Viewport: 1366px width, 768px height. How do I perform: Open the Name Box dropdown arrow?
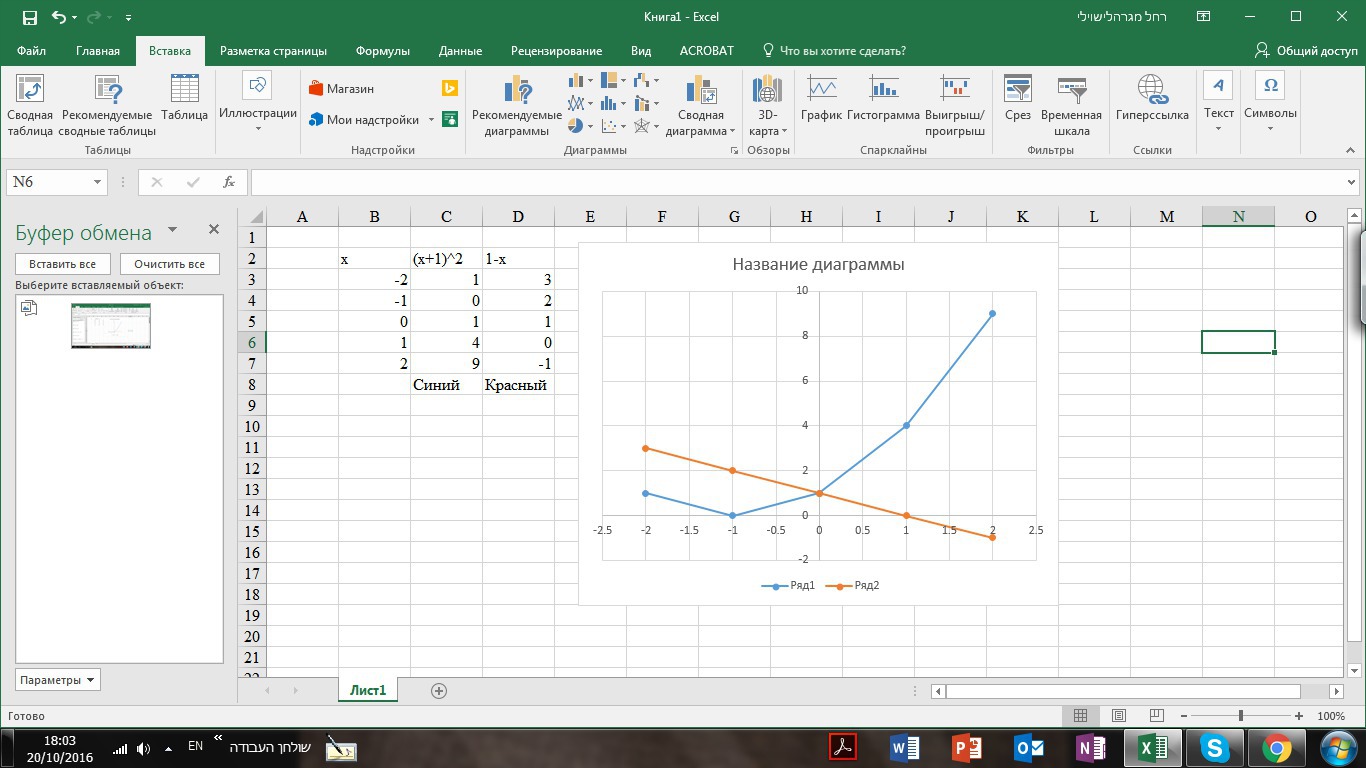point(98,182)
